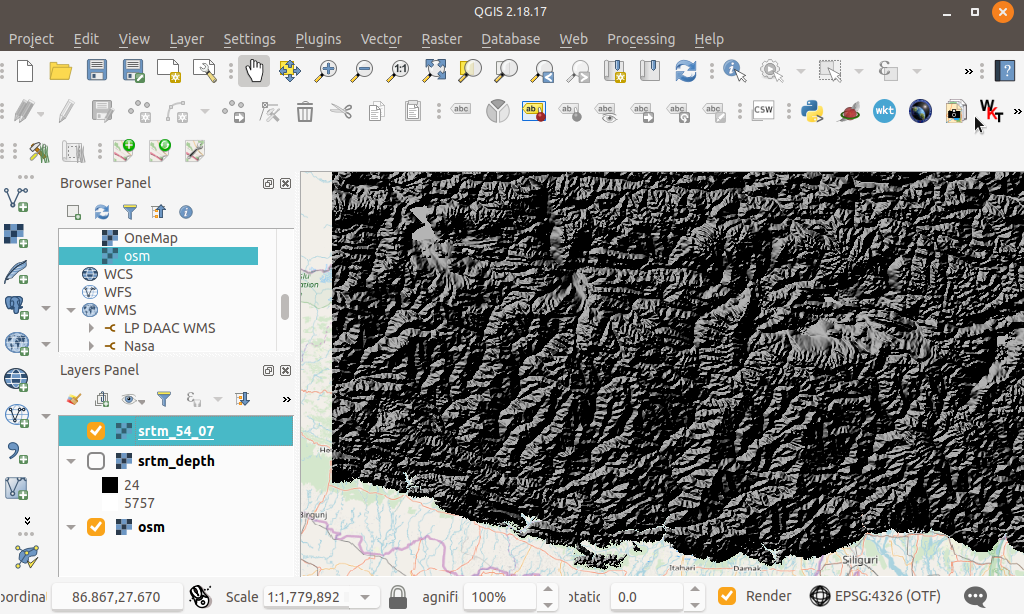Open the manage layer visibility eye dropdown
This screenshot has width=1024, height=614.
tap(133, 399)
